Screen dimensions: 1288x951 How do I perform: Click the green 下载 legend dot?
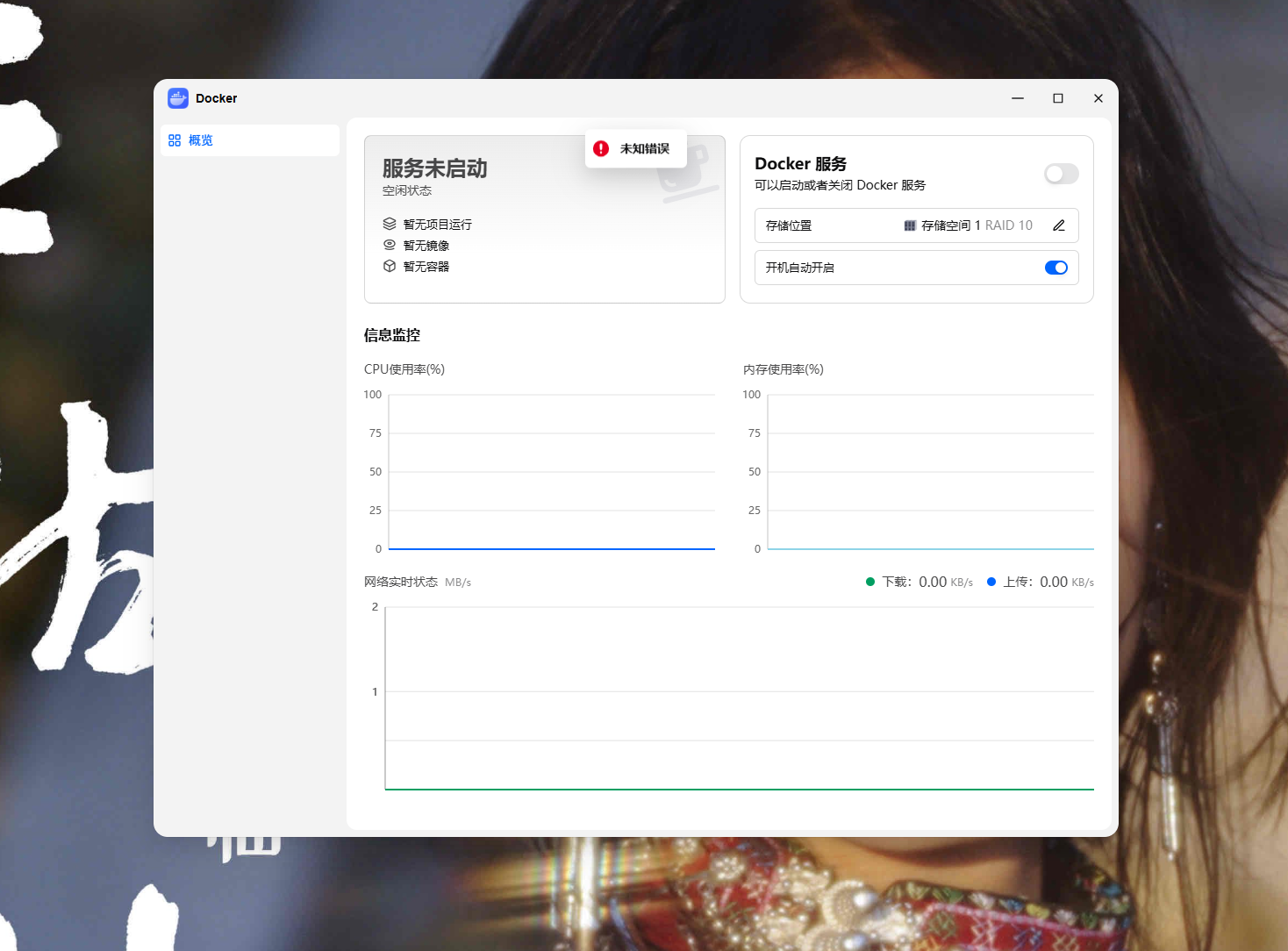870,582
